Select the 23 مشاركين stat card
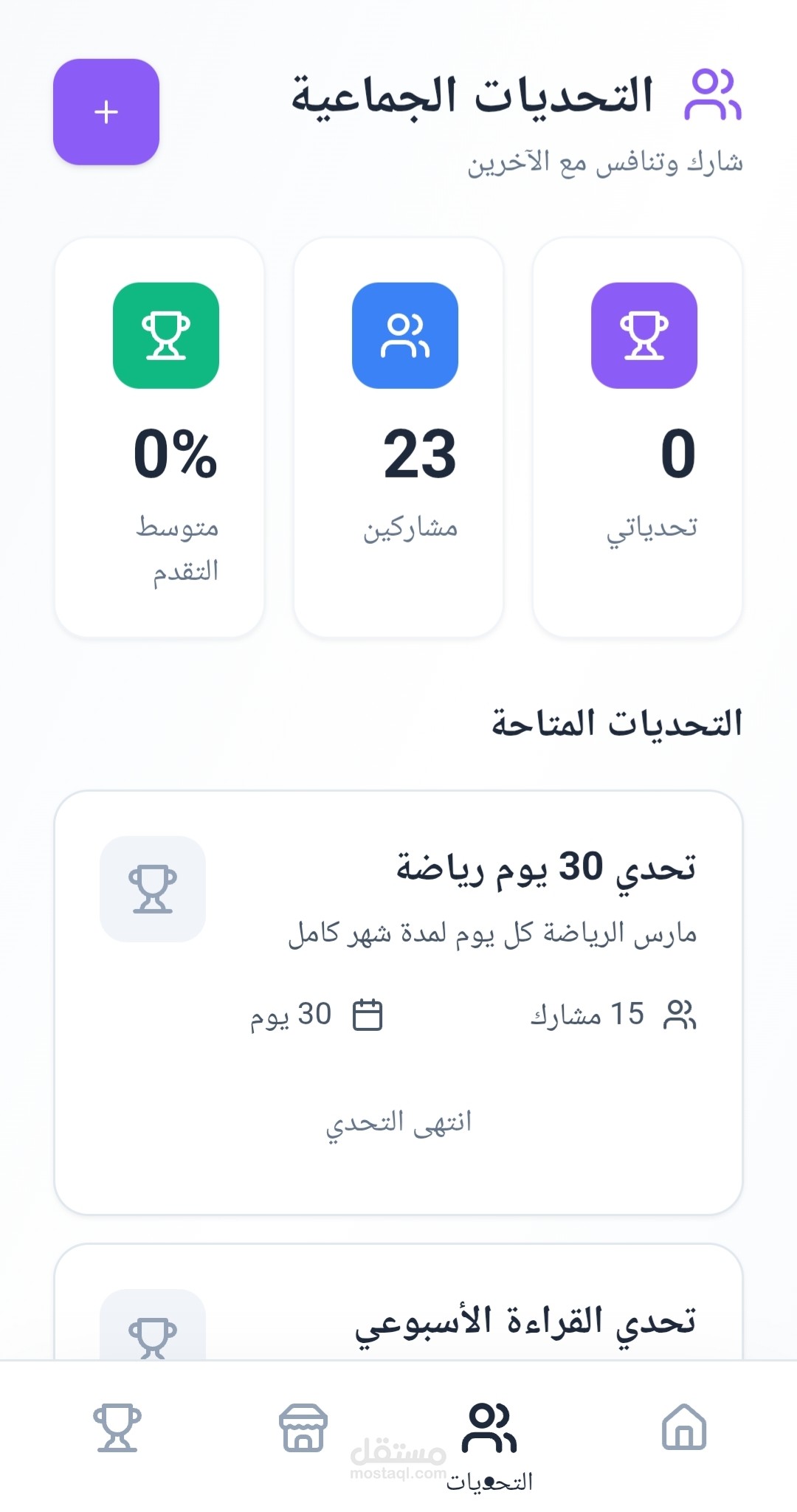 pos(398,437)
